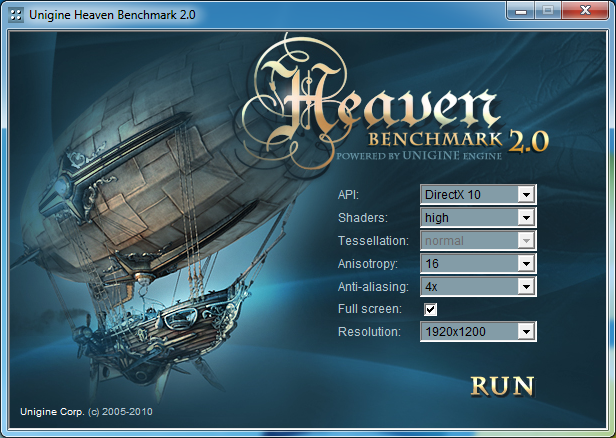Click the 'Shaders:' label
616x438 pixels.
coord(363,218)
